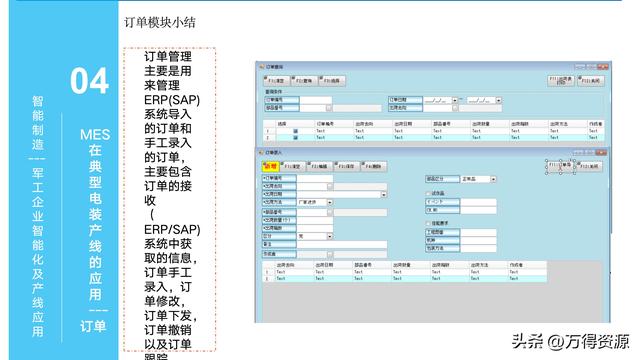This screenshot has width=640, height=360.
Task: Open the 出荷日期 dropdown in the order entry window
Action: (x=384, y=195)
